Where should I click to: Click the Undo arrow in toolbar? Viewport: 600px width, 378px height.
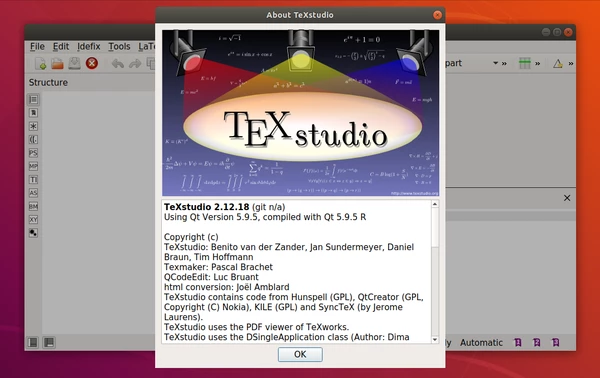tap(117, 64)
